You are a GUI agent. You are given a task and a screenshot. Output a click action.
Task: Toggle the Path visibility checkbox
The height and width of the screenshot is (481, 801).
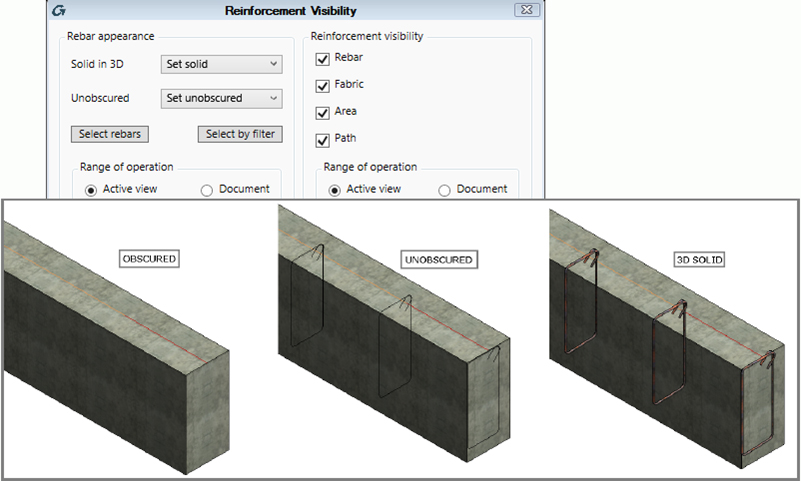322,139
